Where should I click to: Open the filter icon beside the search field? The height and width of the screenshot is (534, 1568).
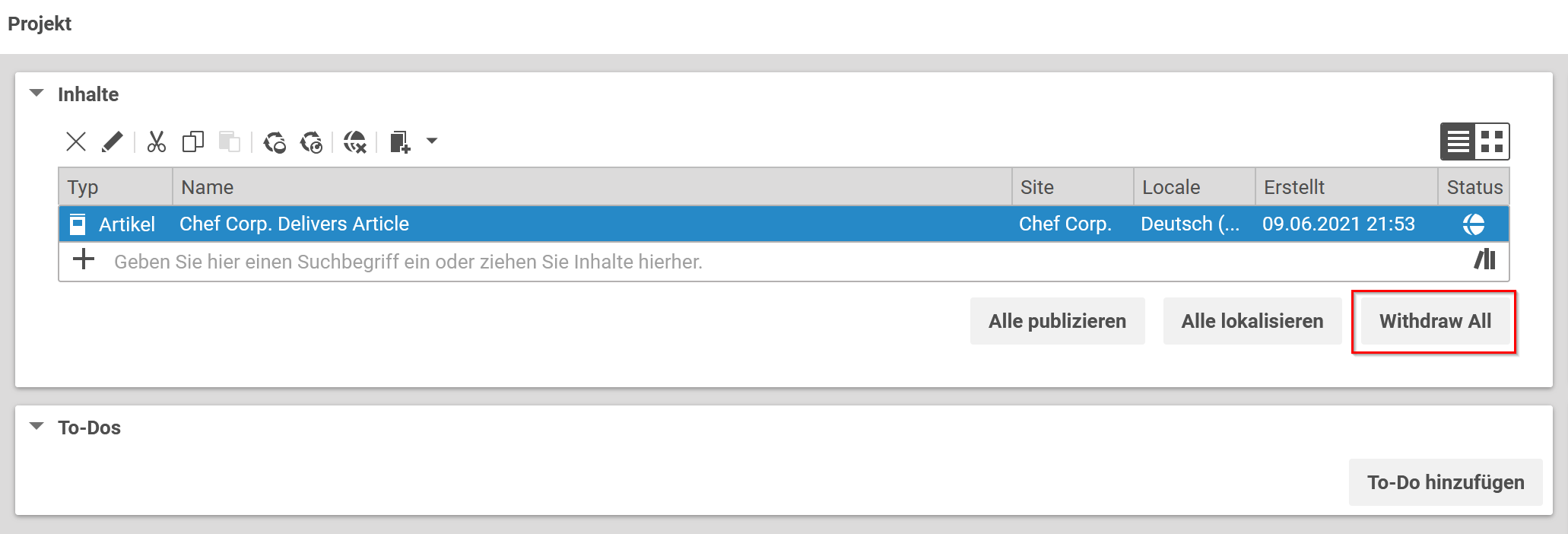tap(1486, 261)
